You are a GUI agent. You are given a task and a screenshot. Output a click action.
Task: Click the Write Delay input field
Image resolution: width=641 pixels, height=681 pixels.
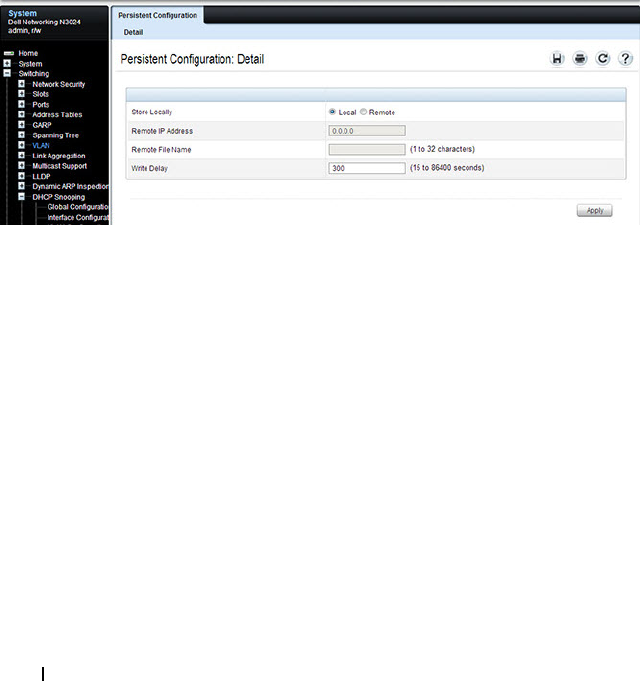point(367,168)
